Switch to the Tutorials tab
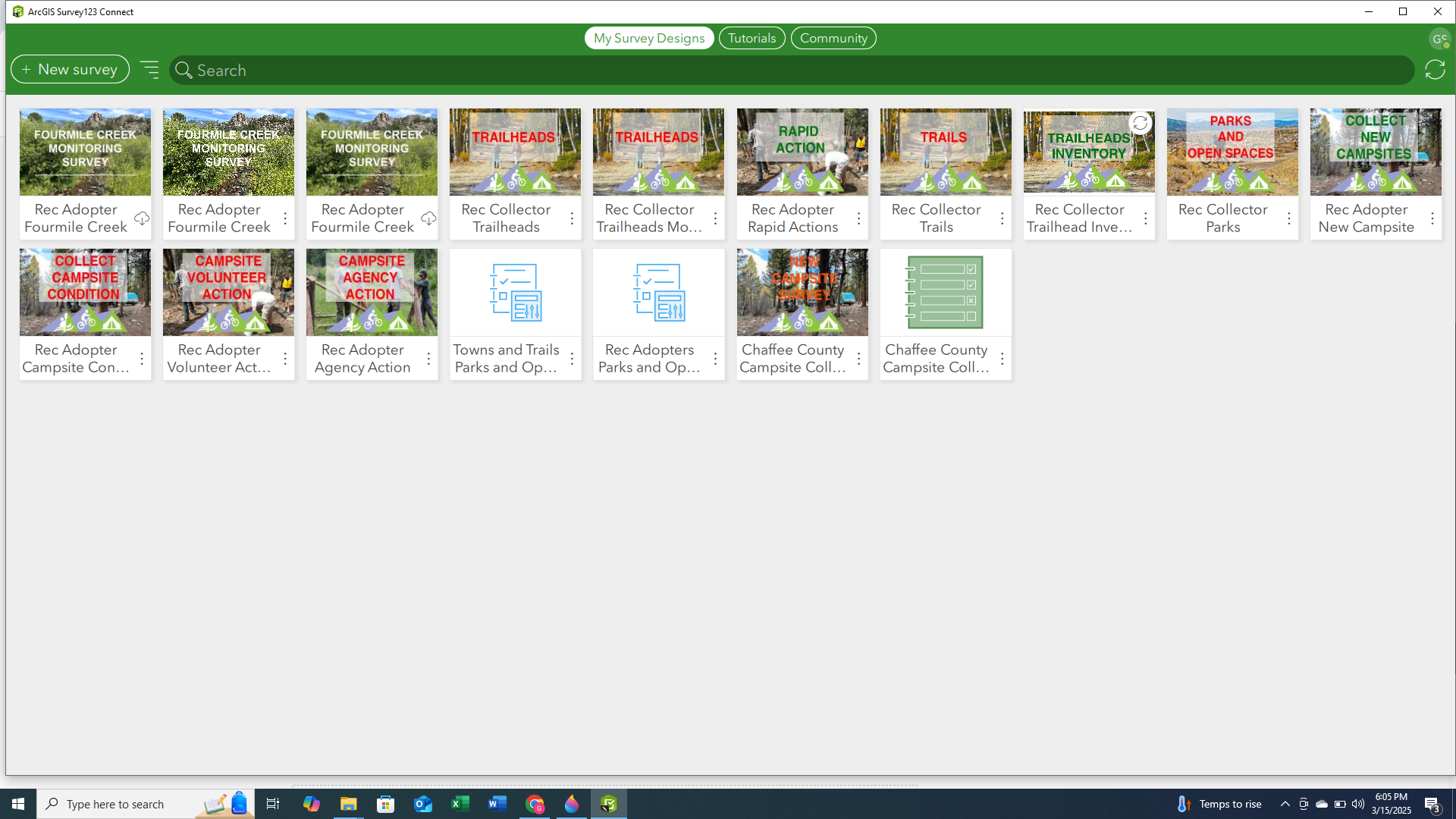The width and height of the screenshot is (1456, 819). pyautogui.click(x=752, y=38)
